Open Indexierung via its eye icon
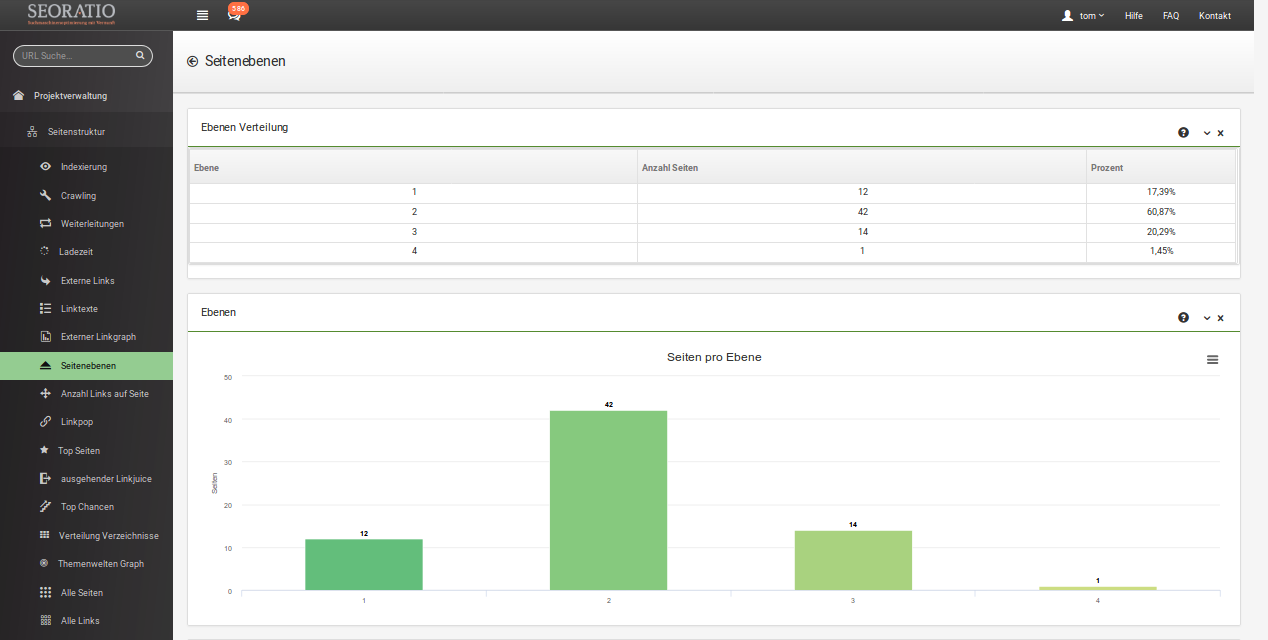Screen dimensions: 1268x640 click(x=45, y=167)
